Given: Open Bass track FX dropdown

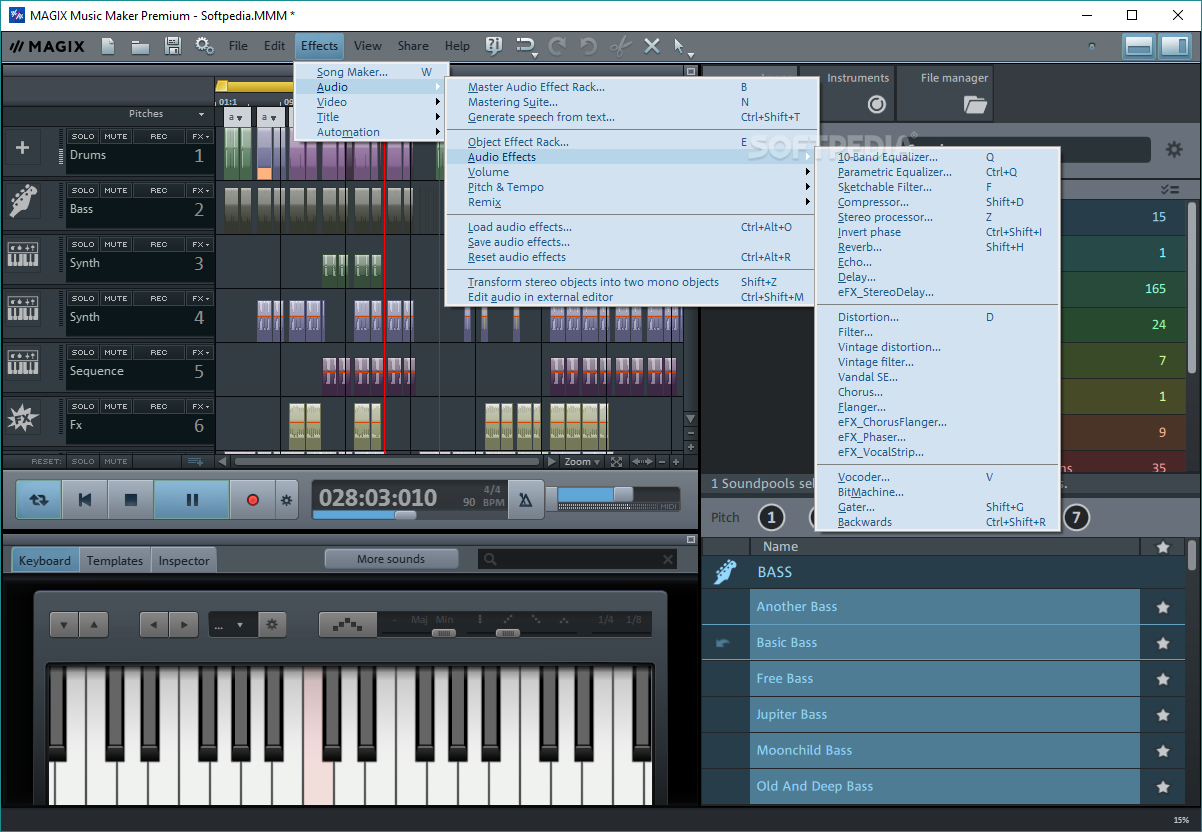Looking at the screenshot, I should point(201,190).
